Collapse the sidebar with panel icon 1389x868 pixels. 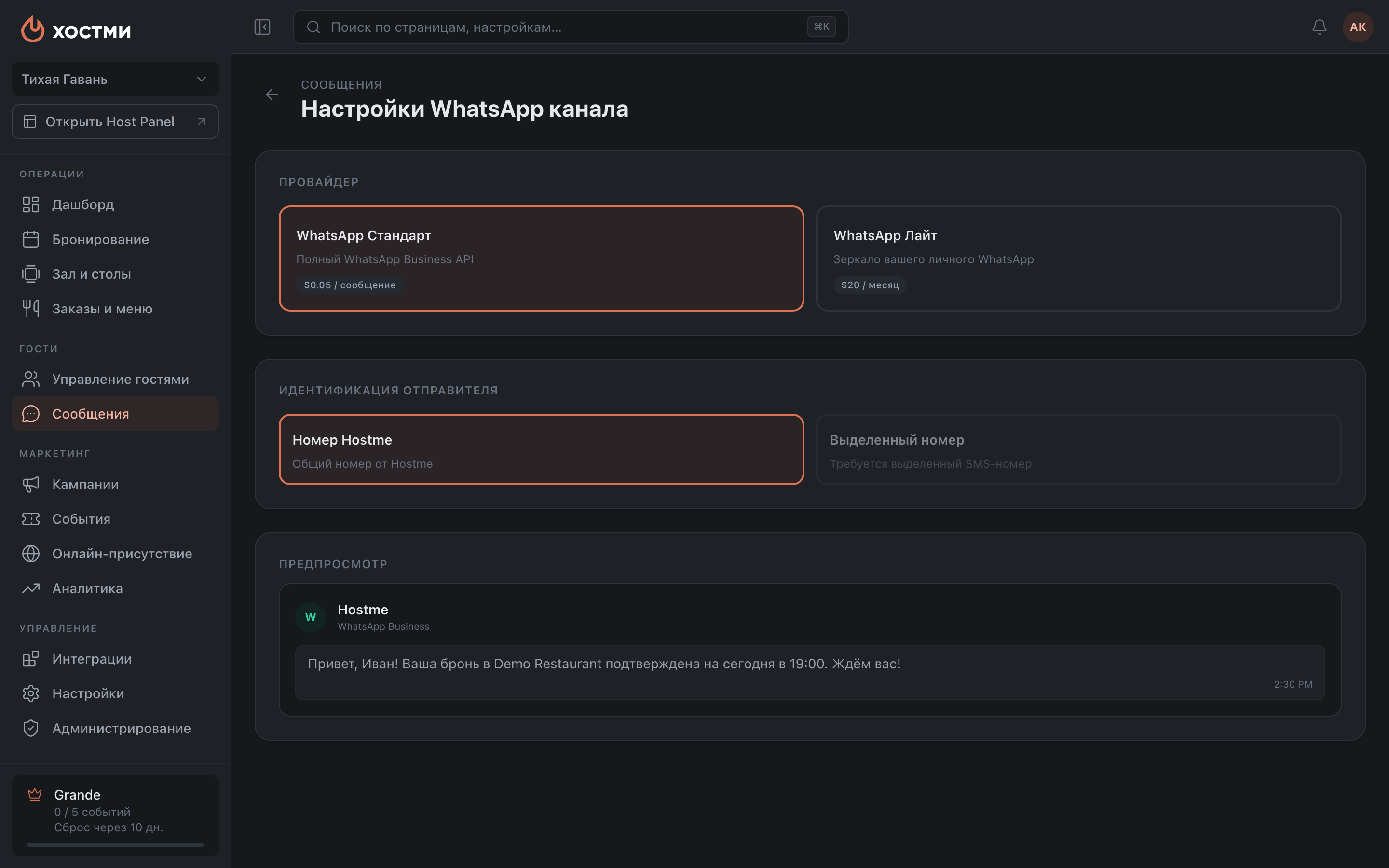pyautogui.click(x=262, y=27)
